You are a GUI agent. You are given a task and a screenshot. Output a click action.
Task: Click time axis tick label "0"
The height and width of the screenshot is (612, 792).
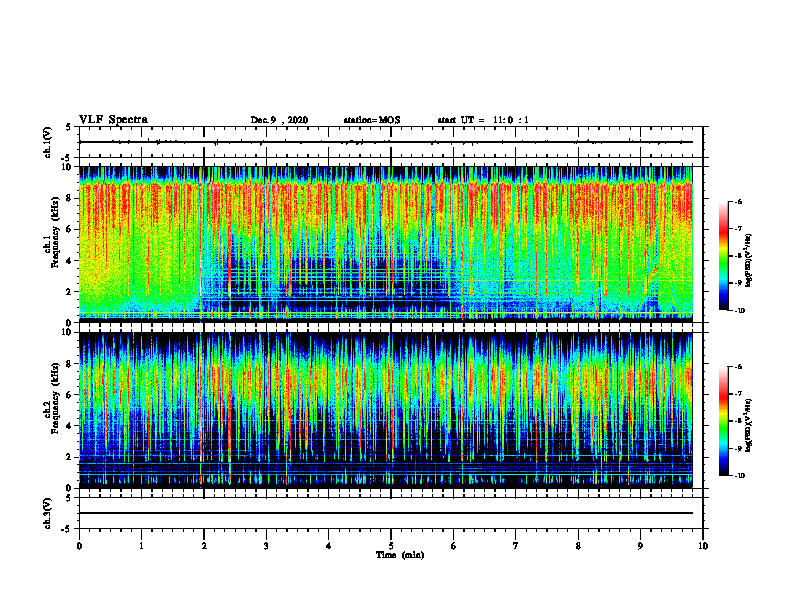click(x=79, y=546)
